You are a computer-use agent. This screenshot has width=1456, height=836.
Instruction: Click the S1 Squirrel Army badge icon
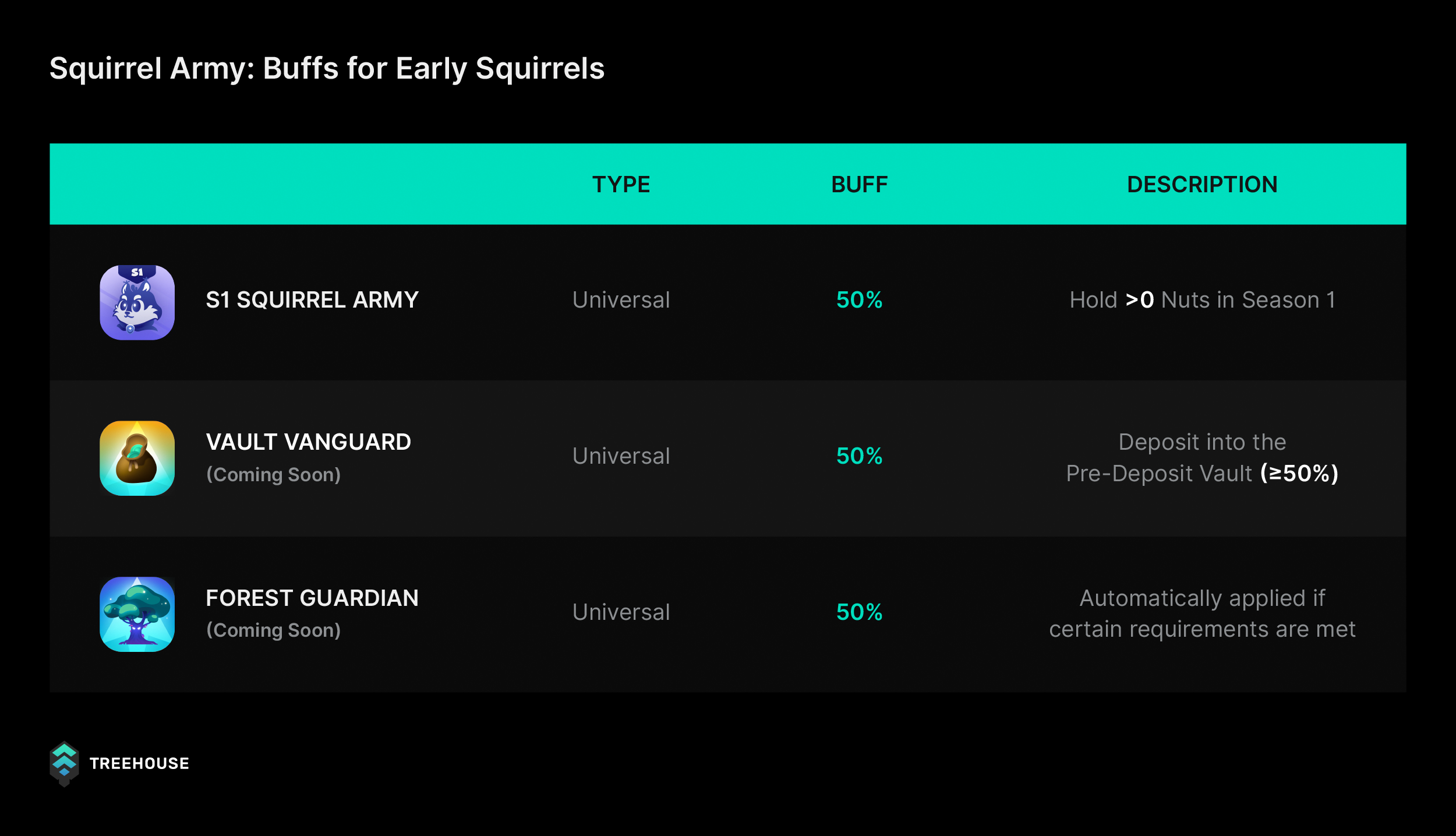coord(137,302)
